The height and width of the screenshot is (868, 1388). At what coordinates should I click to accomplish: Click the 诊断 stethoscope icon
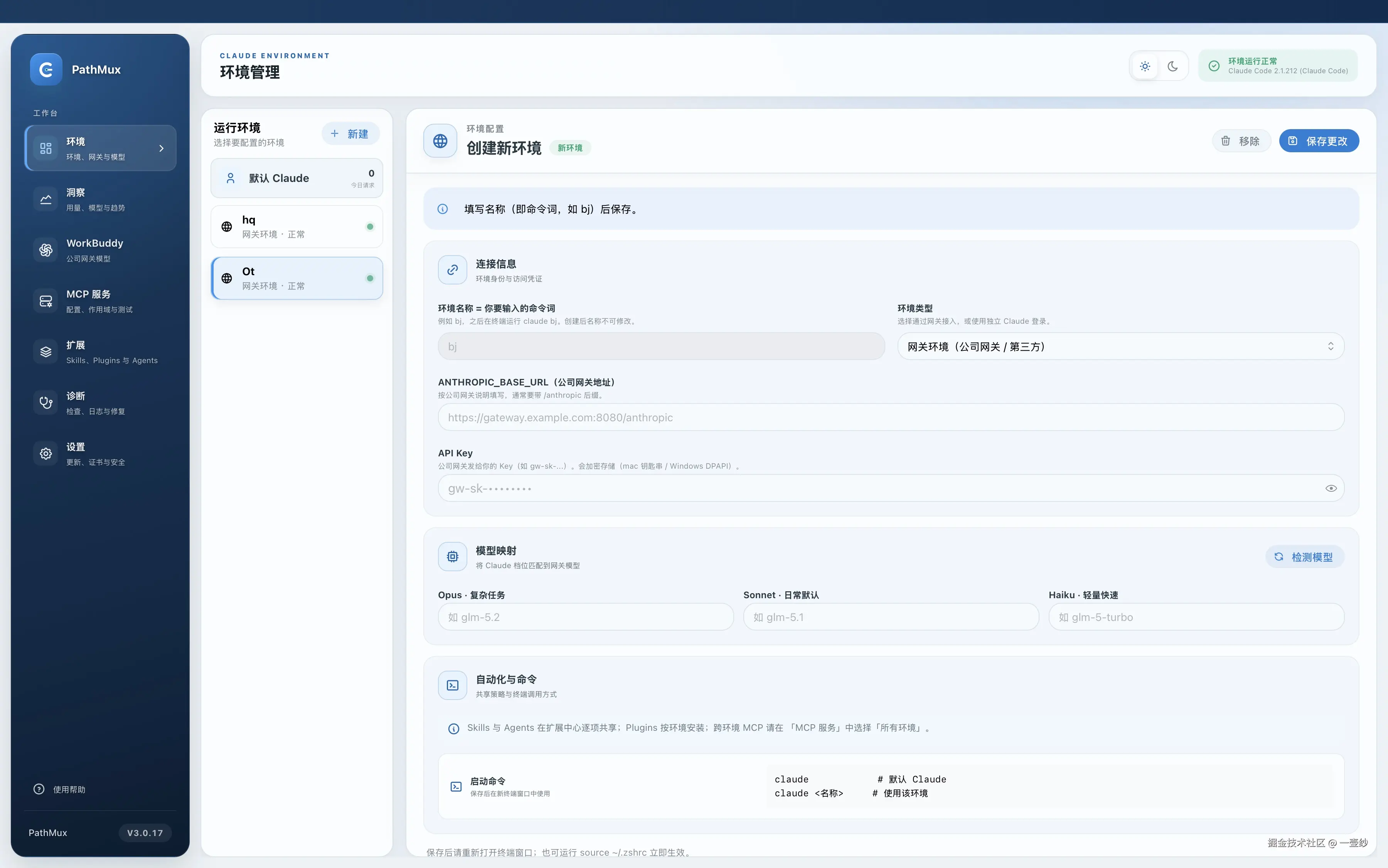[x=46, y=402]
